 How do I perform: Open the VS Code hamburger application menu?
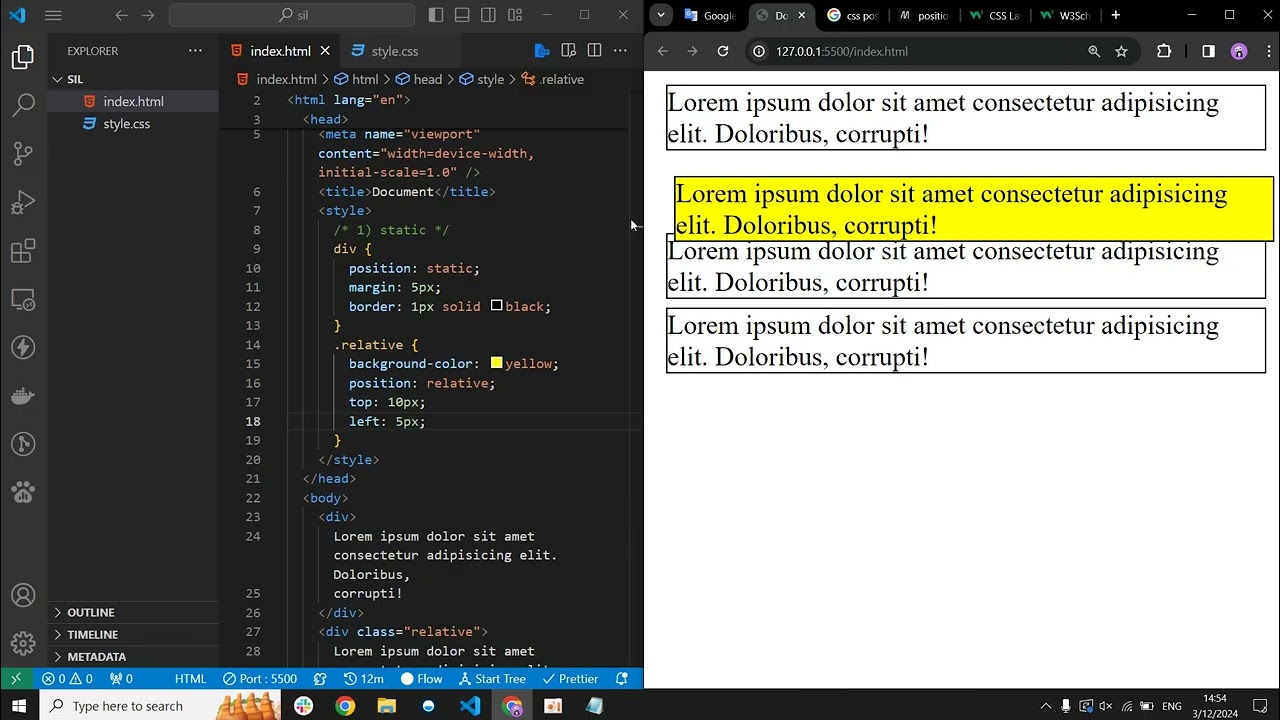[53, 15]
